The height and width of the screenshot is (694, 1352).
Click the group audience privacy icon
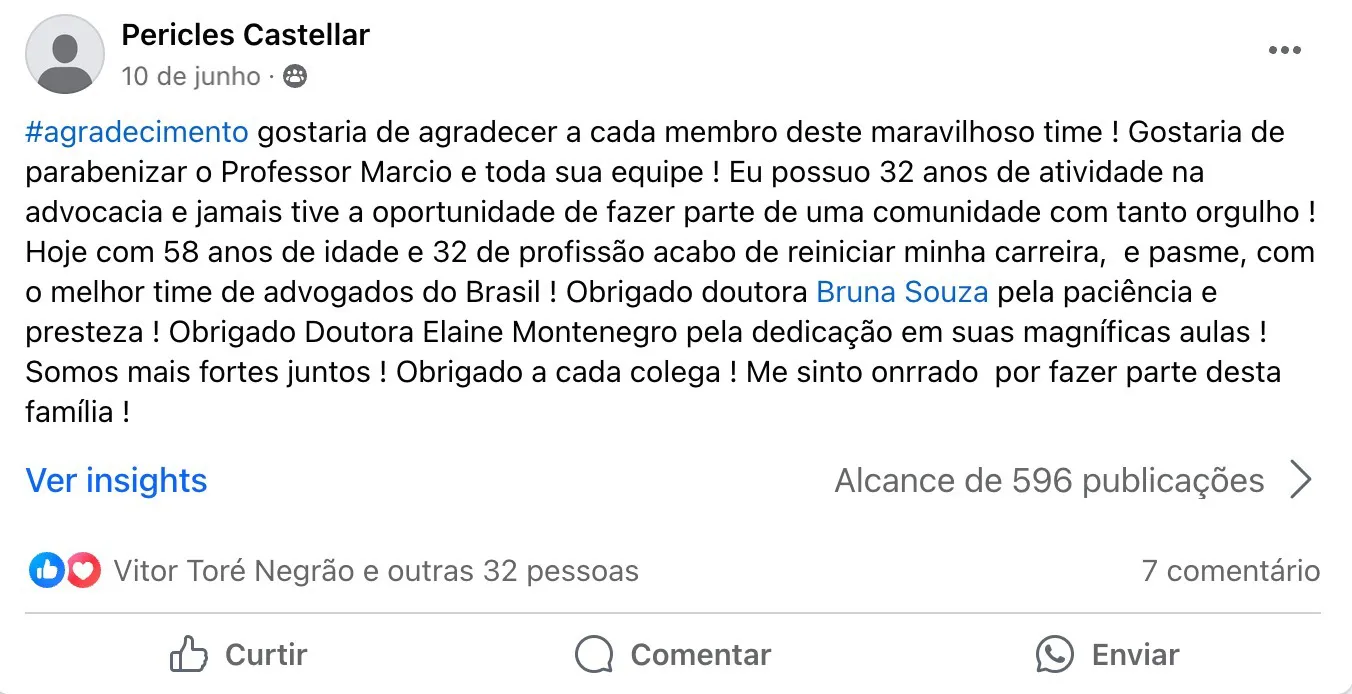[295, 76]
